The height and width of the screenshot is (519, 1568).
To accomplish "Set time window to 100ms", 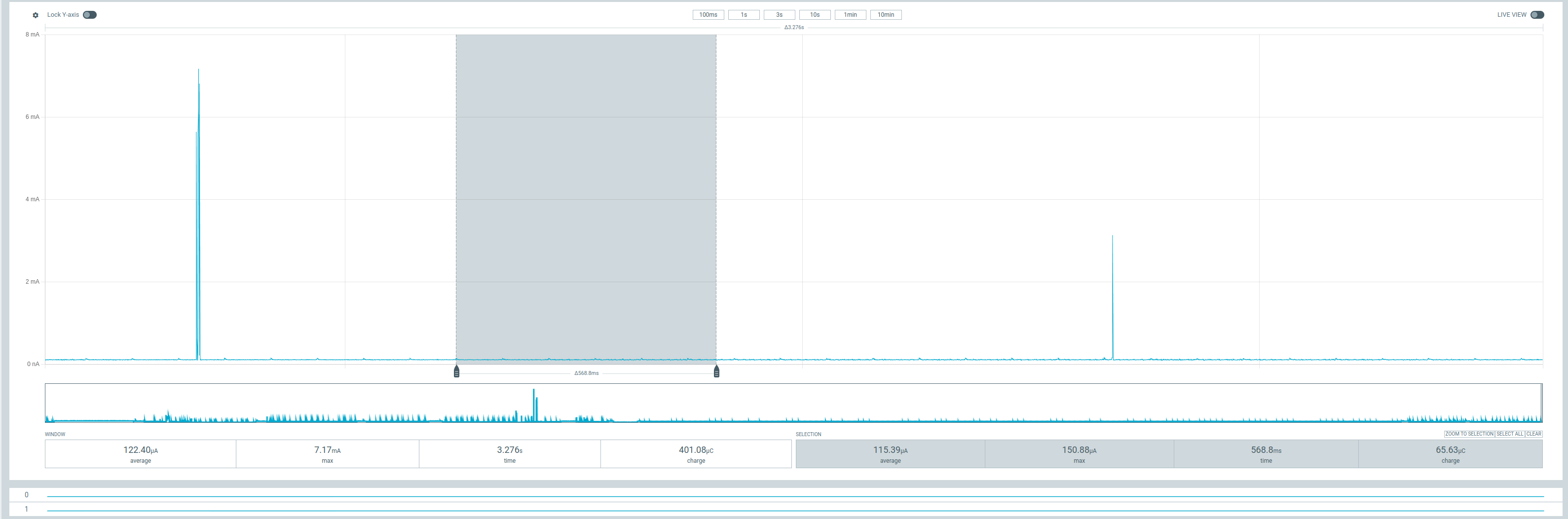I will 708,15.
